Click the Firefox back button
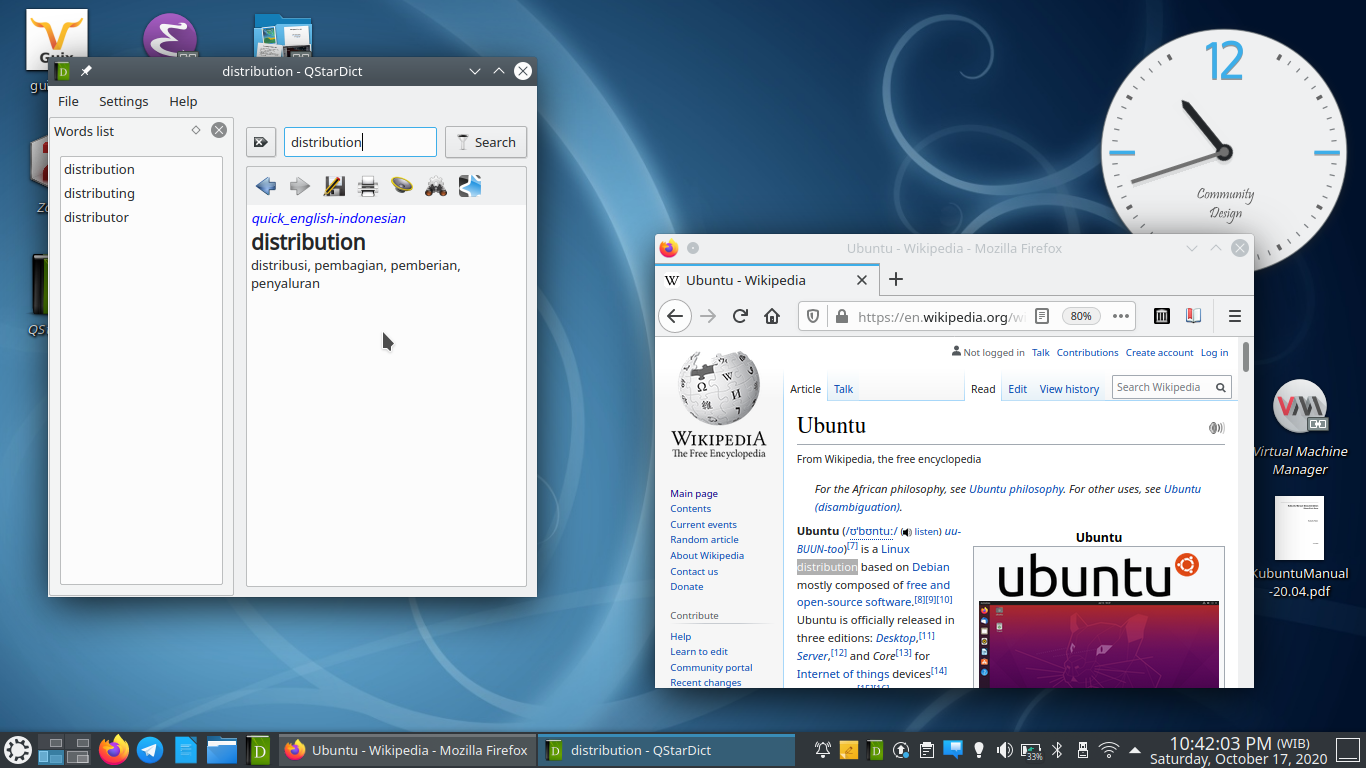Image resolution: width=1366 pixels, height=768 pixels. click(675, 316)
